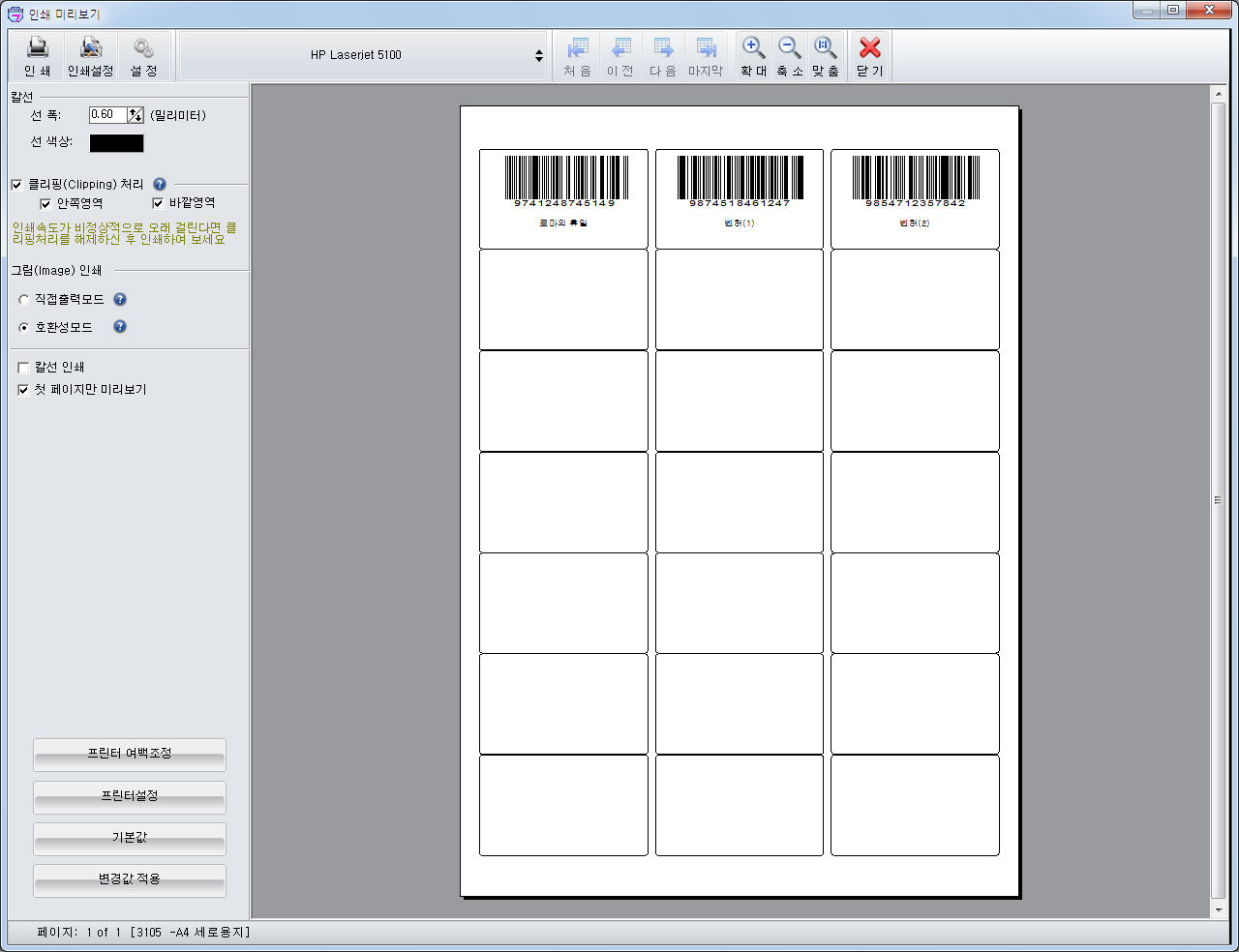Open help icon next to 직접출력모드
Viewport: 1239px width, 952px height.
[x=120, y=299]
